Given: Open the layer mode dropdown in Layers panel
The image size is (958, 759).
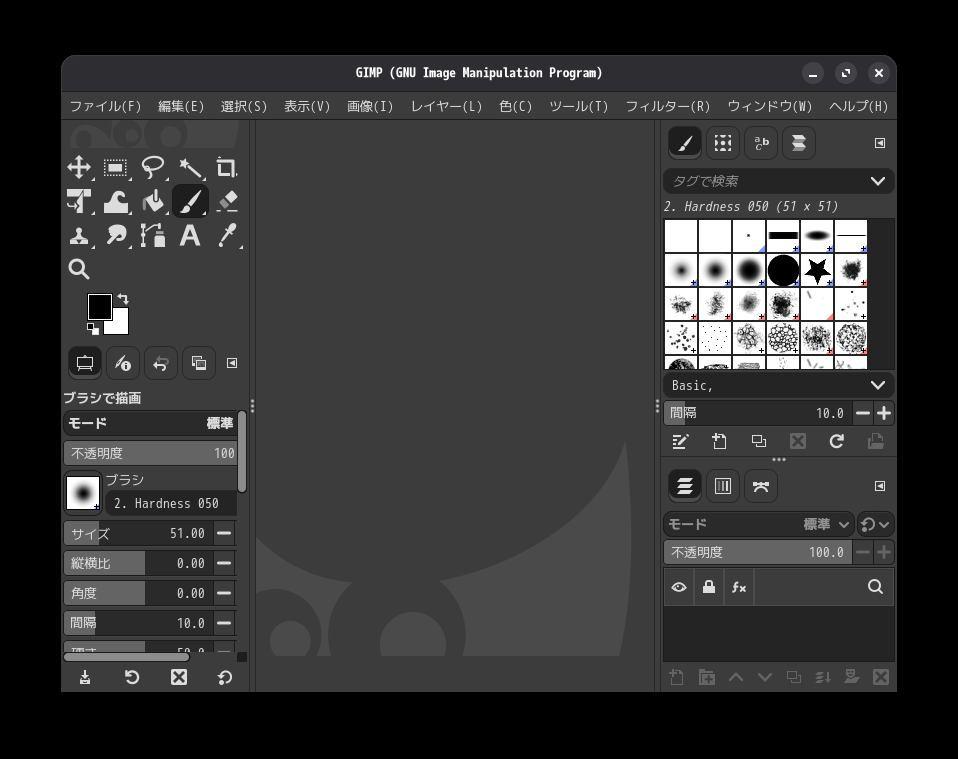Looking at the screenshot, I should pyautogui.click(x=758, y=524).
